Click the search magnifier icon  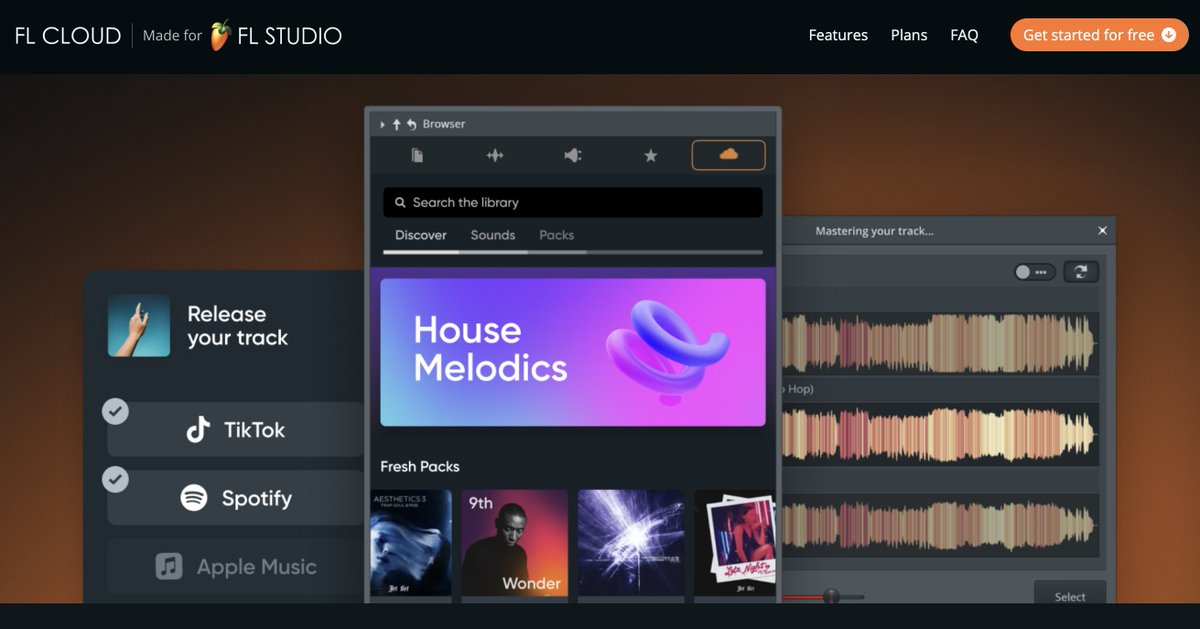click(x=400, y=202)
